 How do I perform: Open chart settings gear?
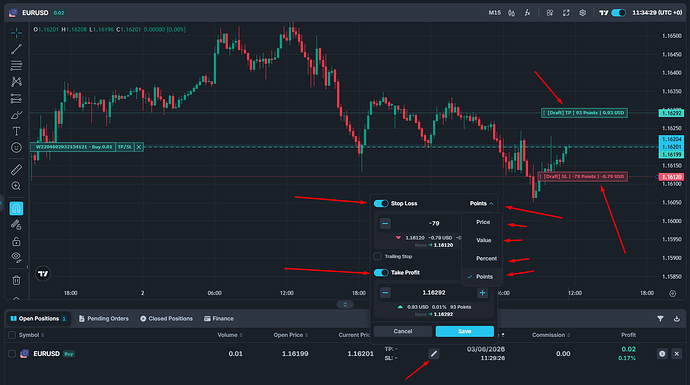pyautogui.click(x=582, y=13)
